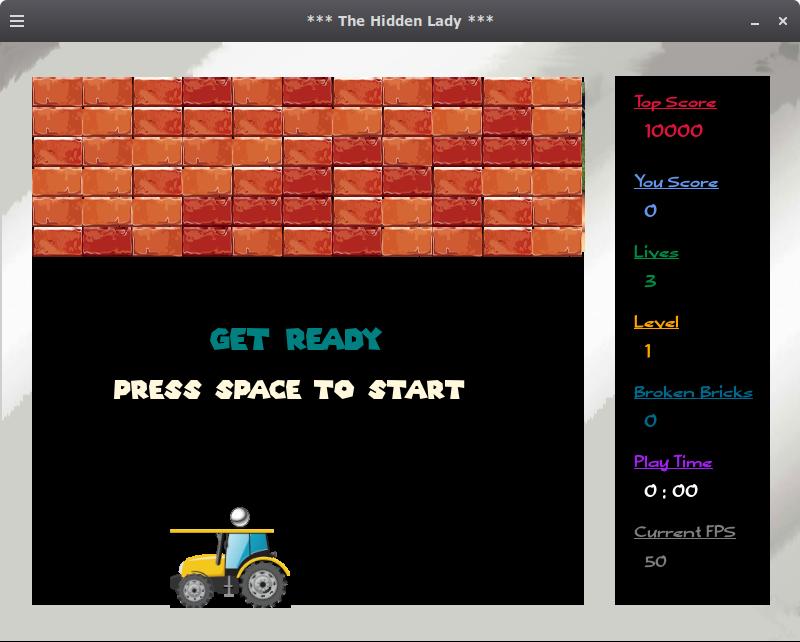Viewport: 800px width, 642px height.
Task: Select the Top Score heading link
Action: pos(674,102)
